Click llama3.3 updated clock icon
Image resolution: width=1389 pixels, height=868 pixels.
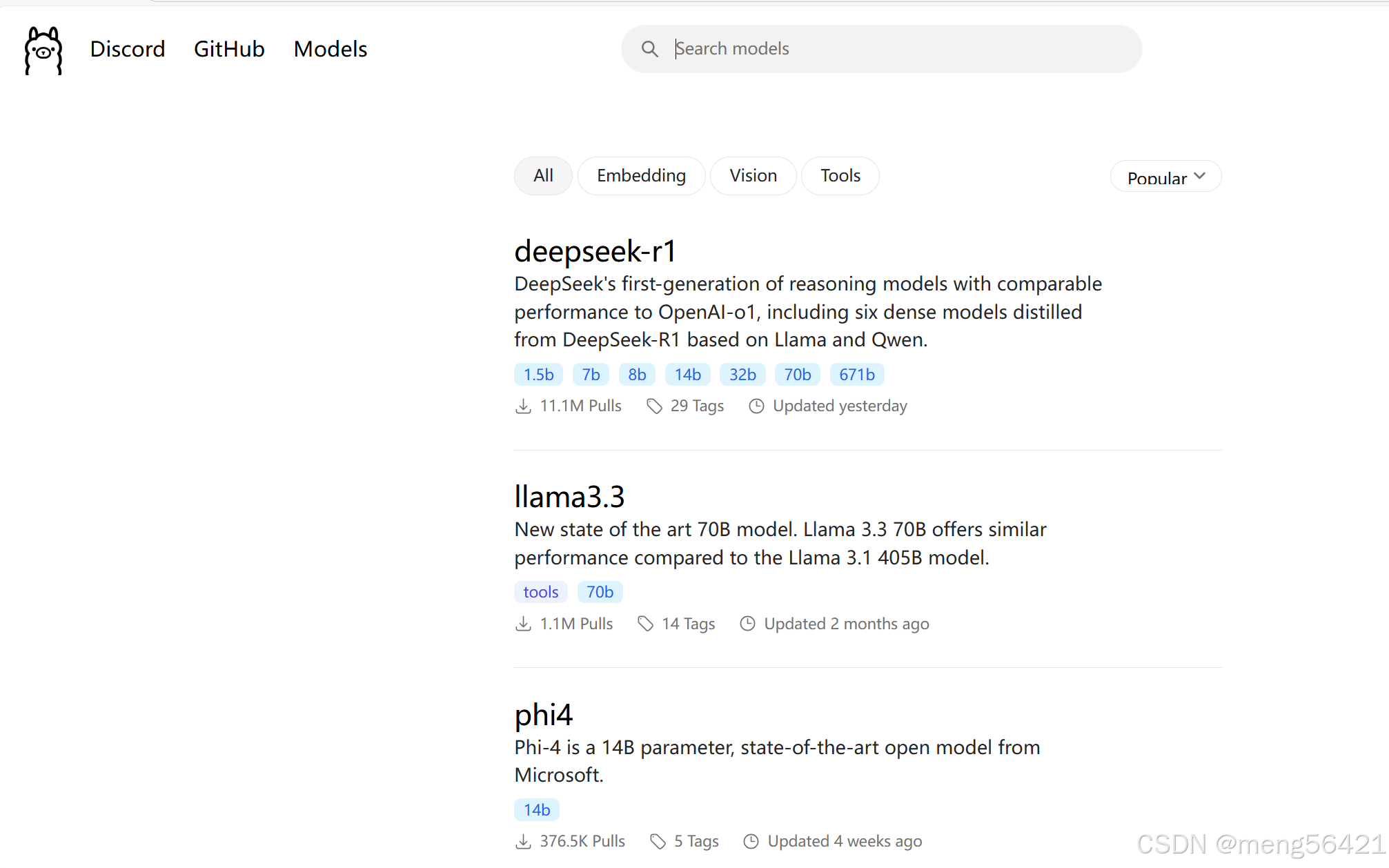click(x=747, y=624)
